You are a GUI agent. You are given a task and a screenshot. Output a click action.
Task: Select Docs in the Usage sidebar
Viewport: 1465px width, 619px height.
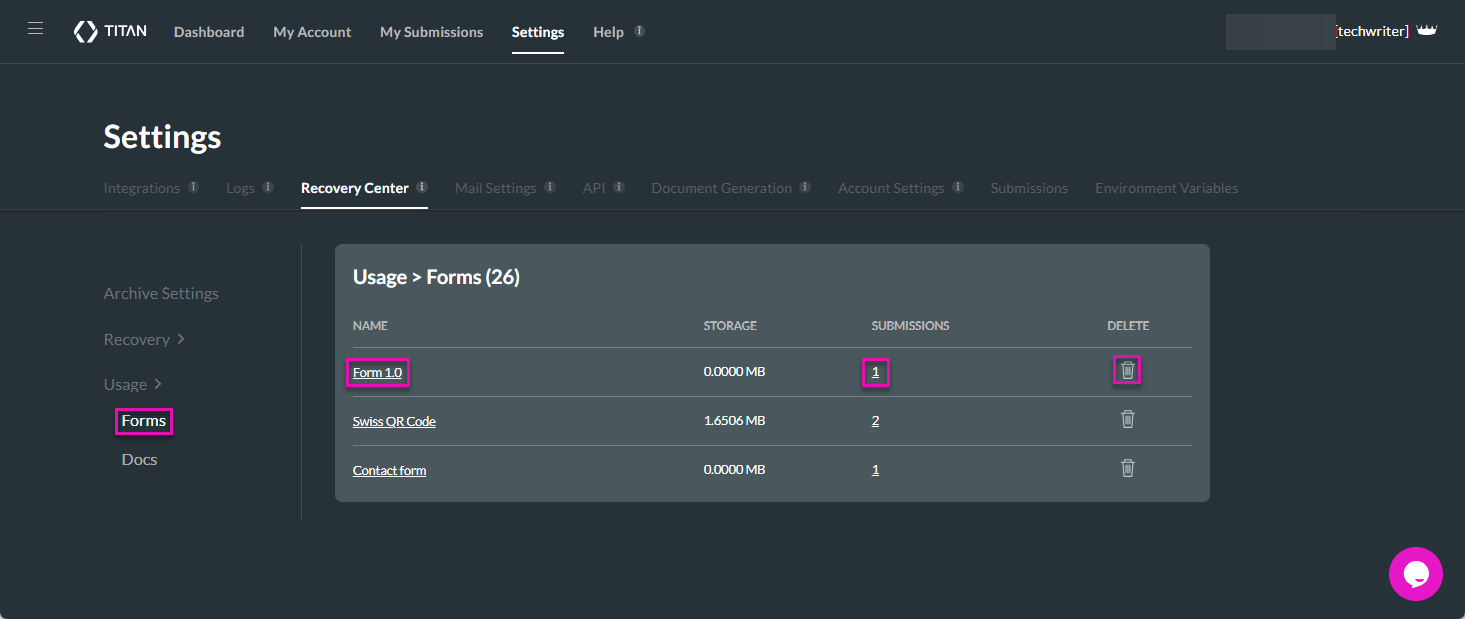tap(139, 458)
